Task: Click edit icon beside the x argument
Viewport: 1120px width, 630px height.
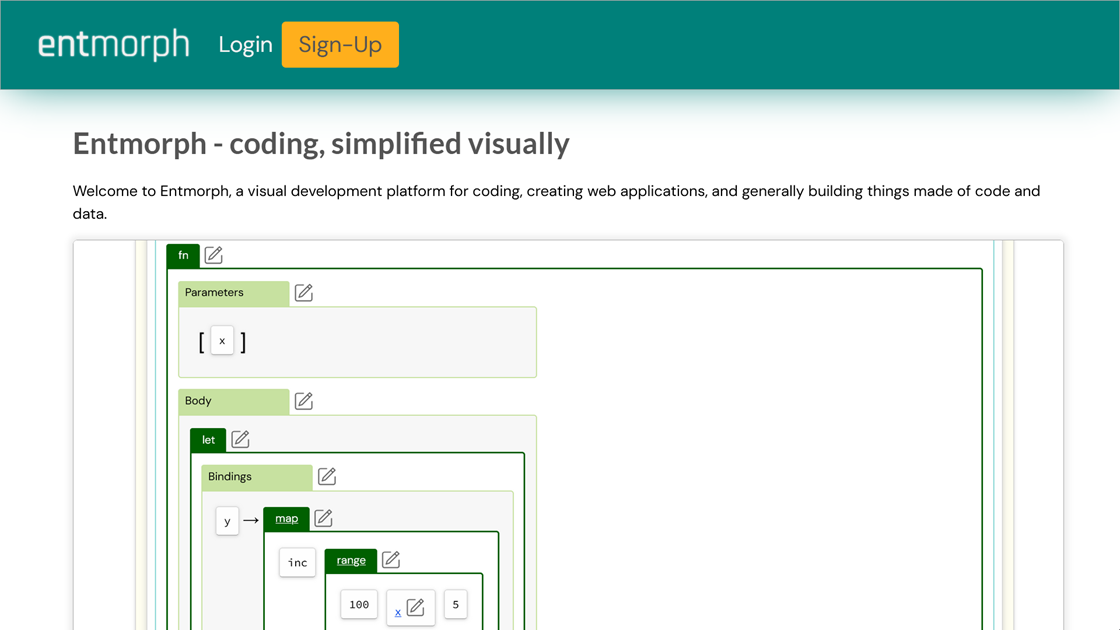Action: tap(415, 607)
